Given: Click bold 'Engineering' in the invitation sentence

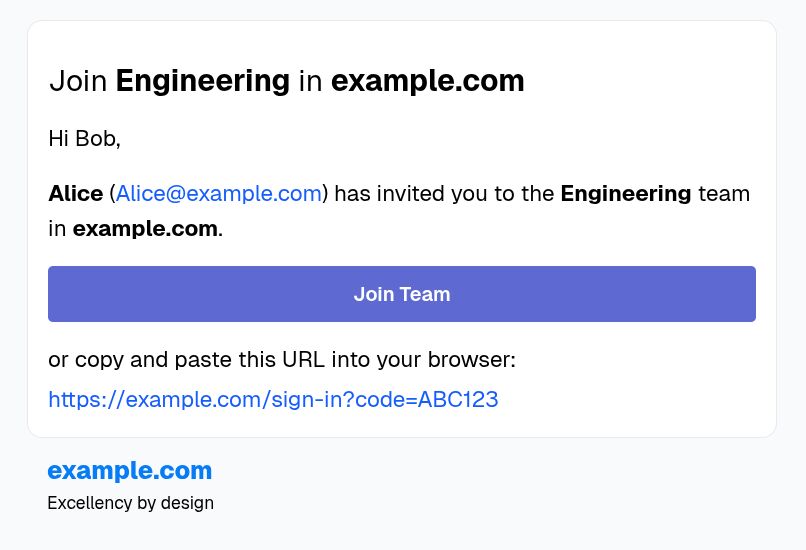Looking at the screenshot, I should (x=625, y=193).
